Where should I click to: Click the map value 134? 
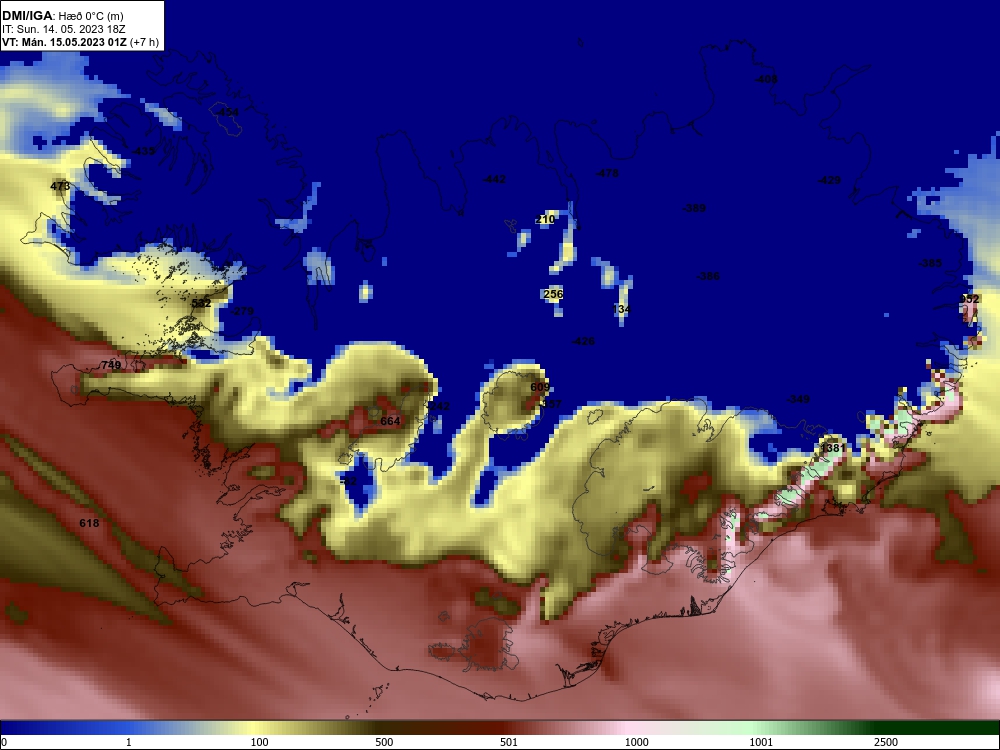(x=621, y=309)
